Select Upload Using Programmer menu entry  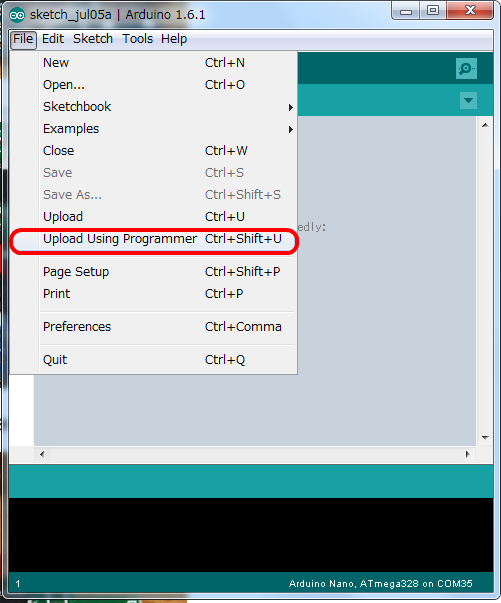coord(154,239)
